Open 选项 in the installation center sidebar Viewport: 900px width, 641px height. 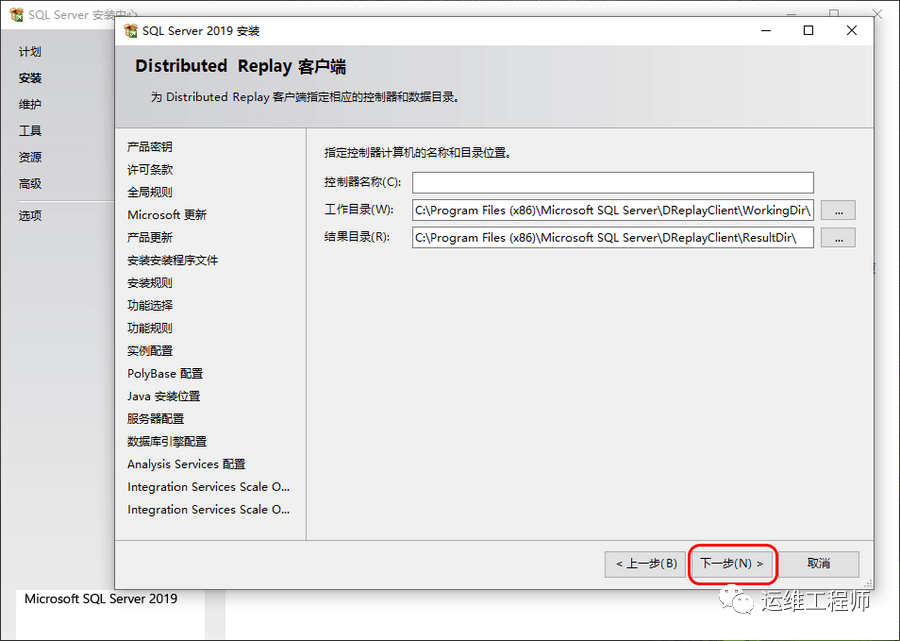(30, 216)
